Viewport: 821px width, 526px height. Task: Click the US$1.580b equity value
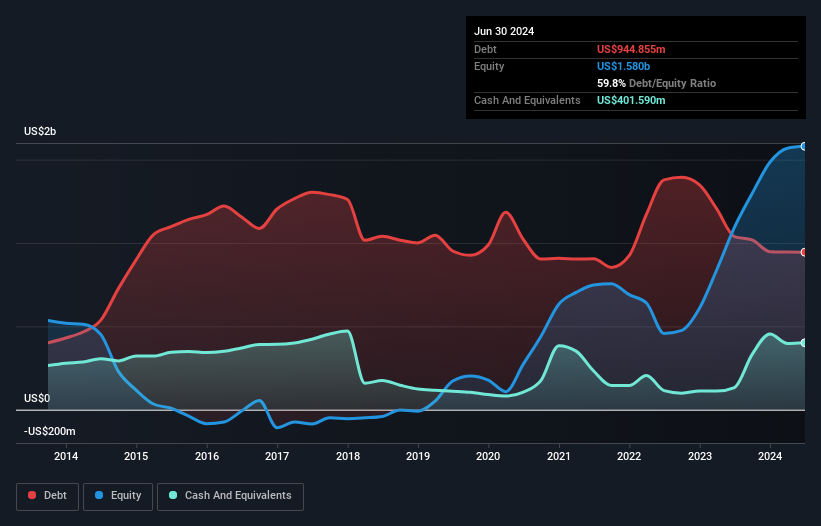[x=623, y=66]
